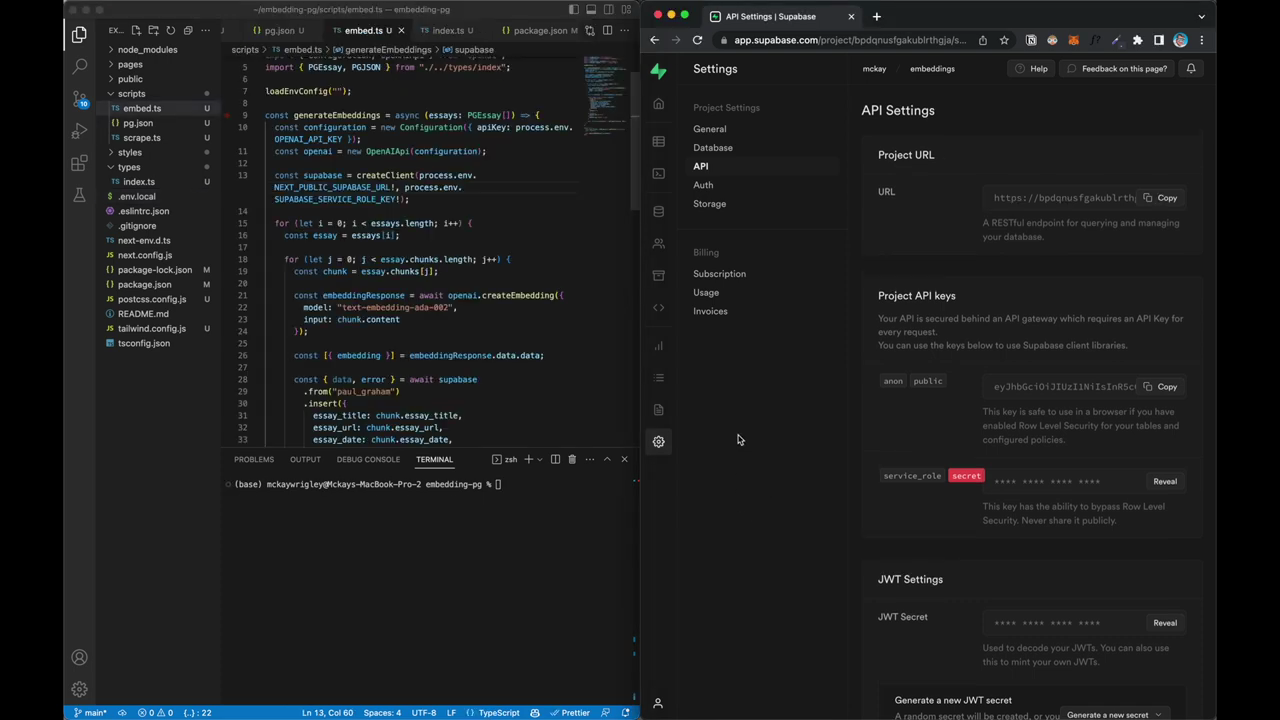Copy the anon public API key

coord(1160,387)
